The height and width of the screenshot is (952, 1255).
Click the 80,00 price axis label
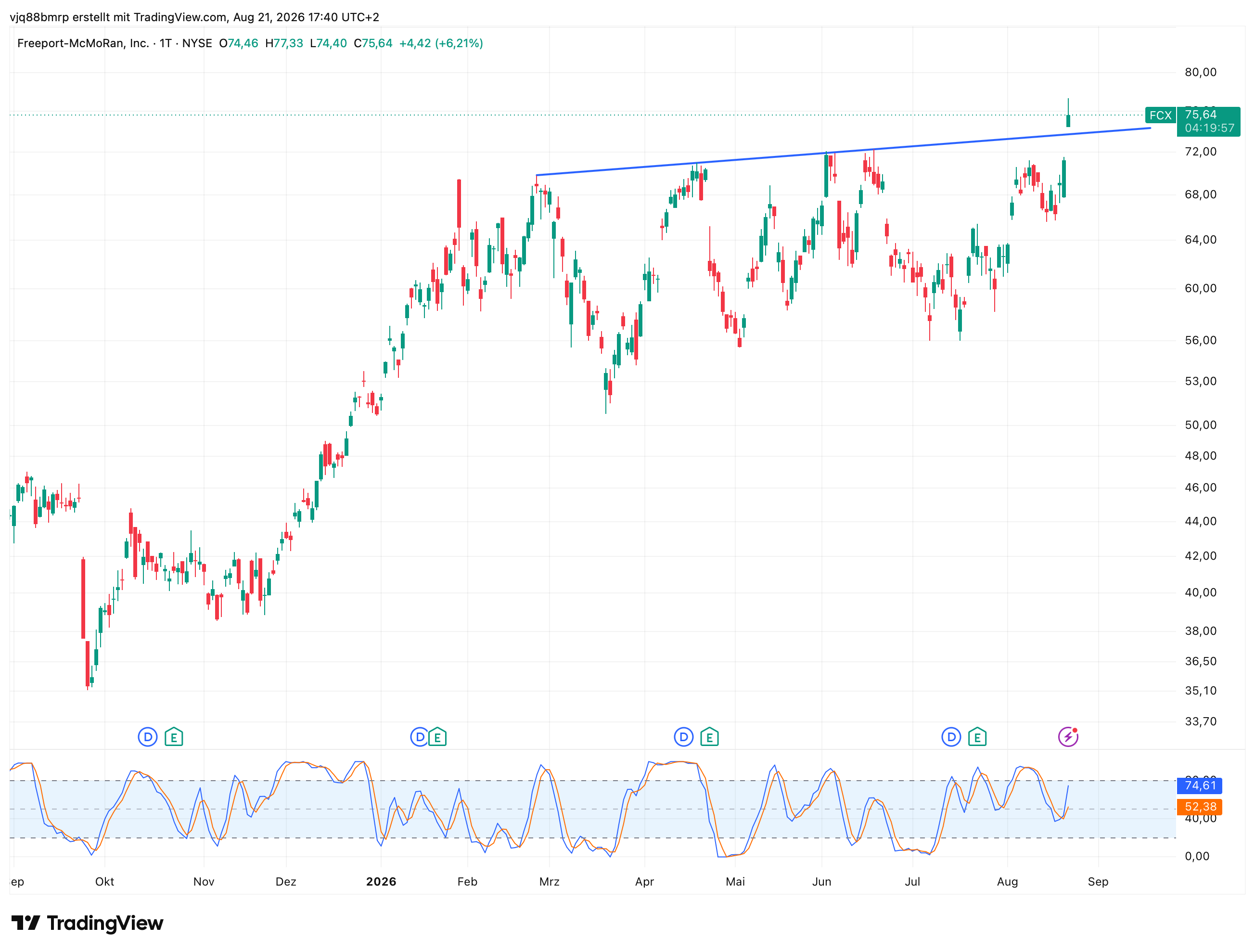coord(1201,72)
